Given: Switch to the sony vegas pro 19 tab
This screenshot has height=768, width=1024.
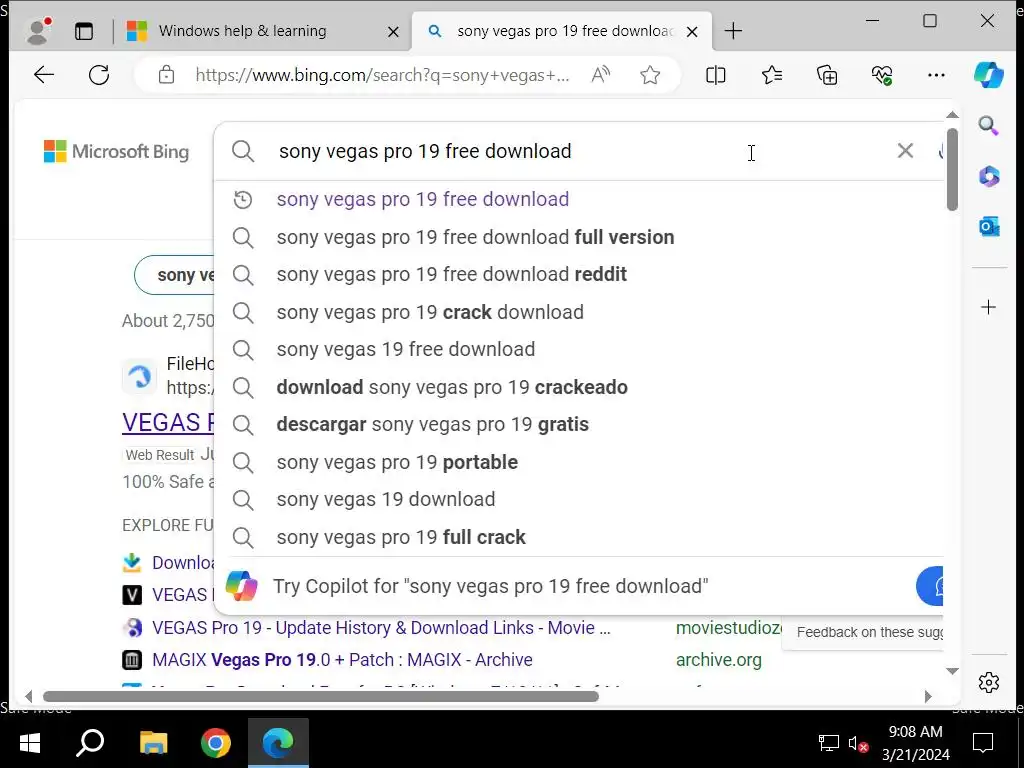Looking at the screenshot, I should [x=564, y=31].
